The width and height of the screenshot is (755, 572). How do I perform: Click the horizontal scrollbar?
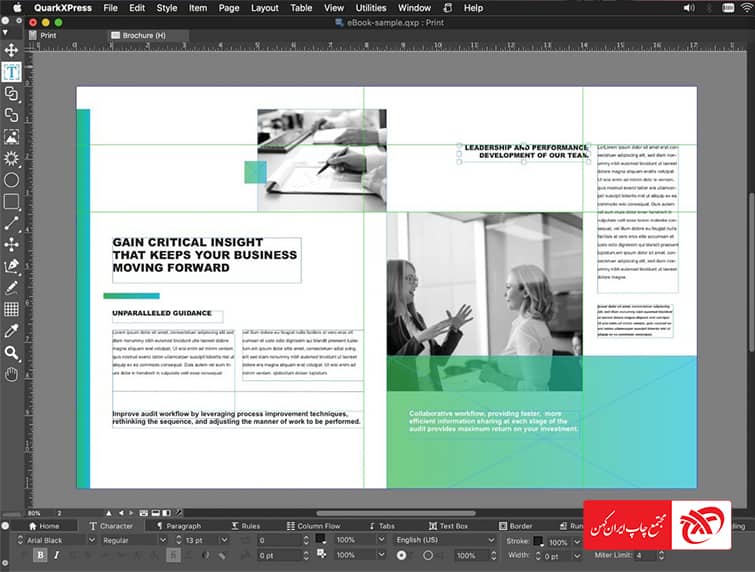coord(396,513)
